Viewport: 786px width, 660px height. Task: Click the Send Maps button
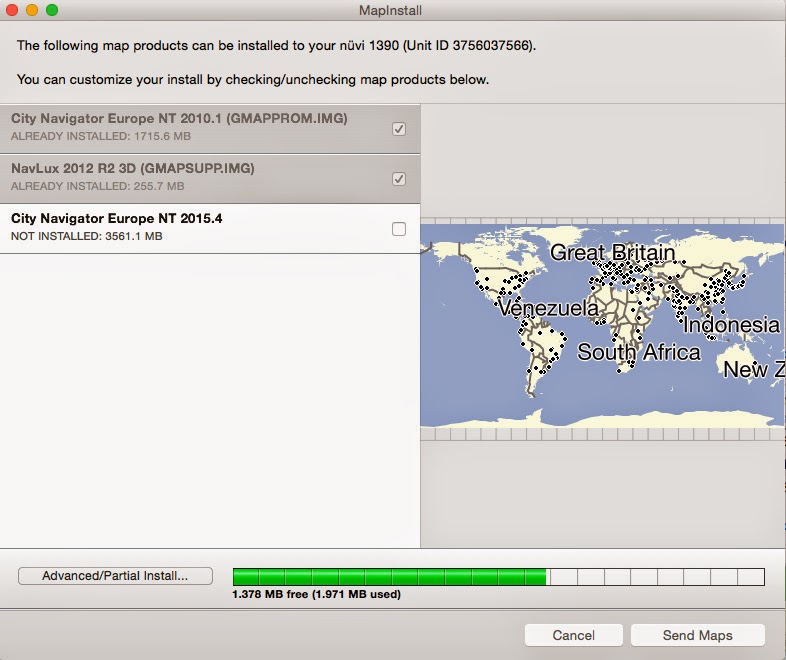697,635
